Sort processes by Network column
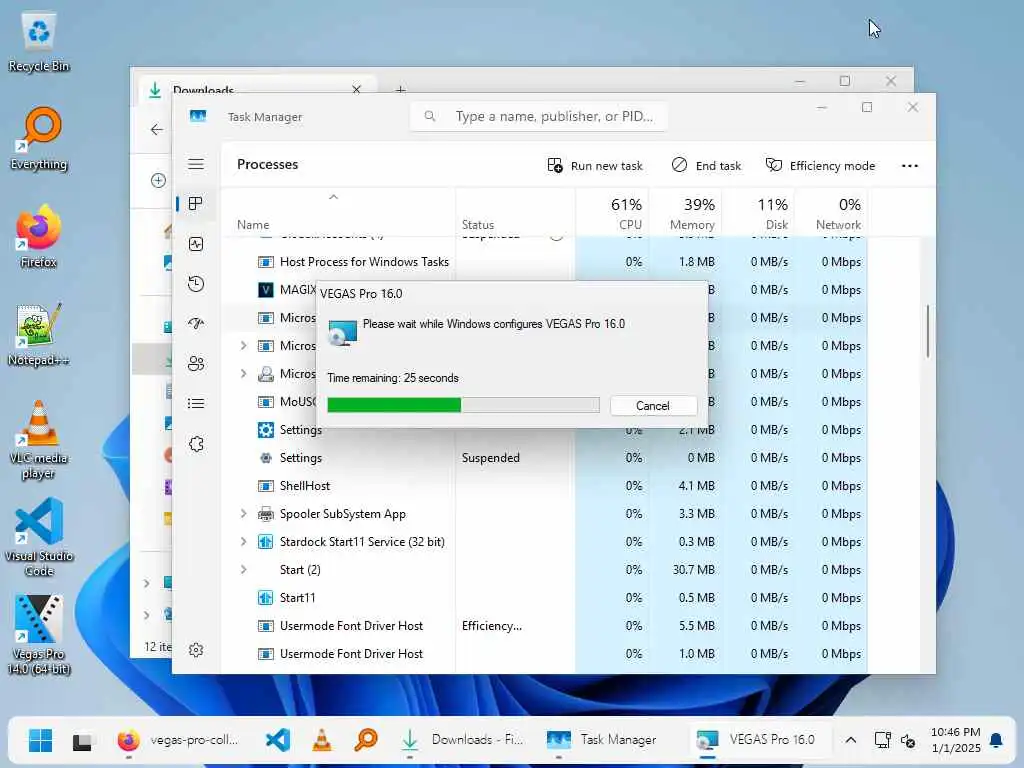This screenshot has width=1024, height=768. [x=838, y=214]
